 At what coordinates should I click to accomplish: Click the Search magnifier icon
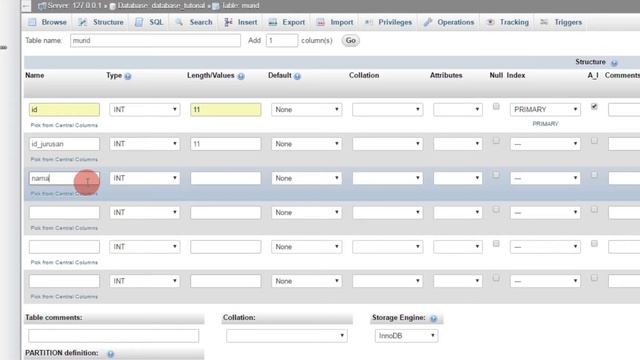[x=179, y=22]
